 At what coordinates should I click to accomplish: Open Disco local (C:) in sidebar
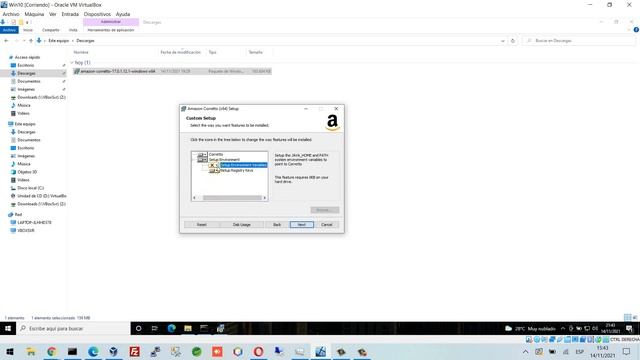click(x=30, y=188)
